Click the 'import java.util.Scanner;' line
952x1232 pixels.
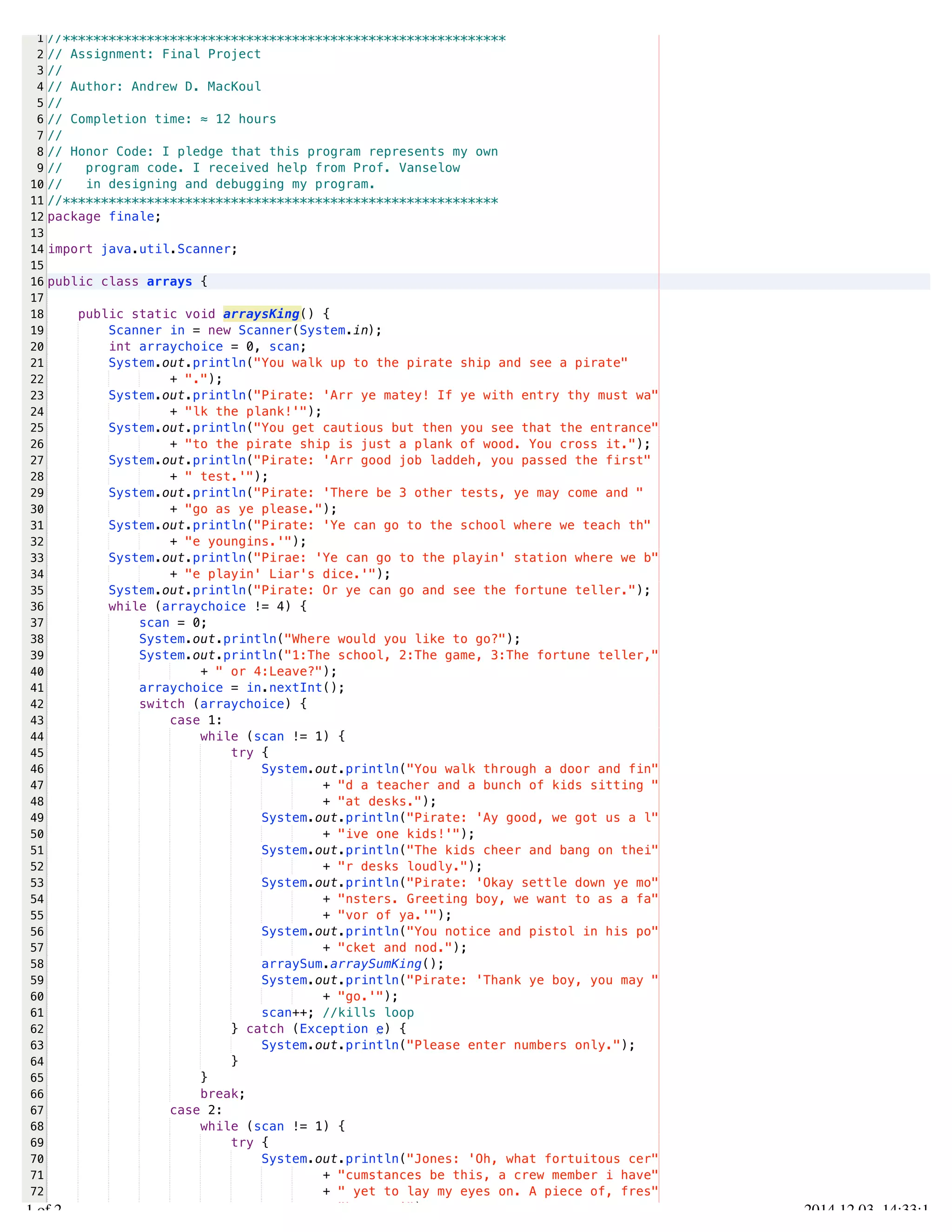pyautogui.click(x=143, y=249)
